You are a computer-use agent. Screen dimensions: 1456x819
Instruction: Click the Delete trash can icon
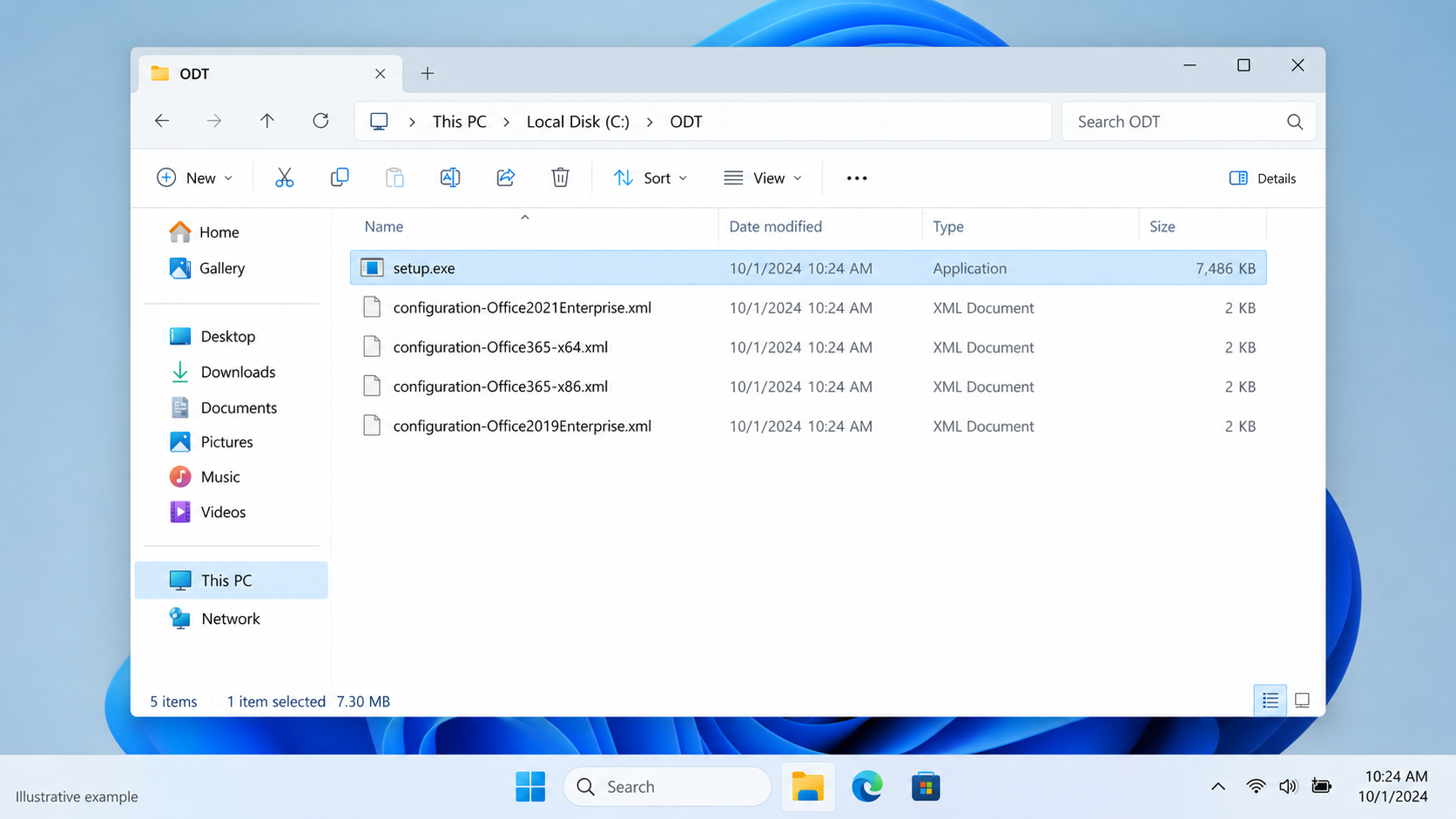click(x=561, y=178)
